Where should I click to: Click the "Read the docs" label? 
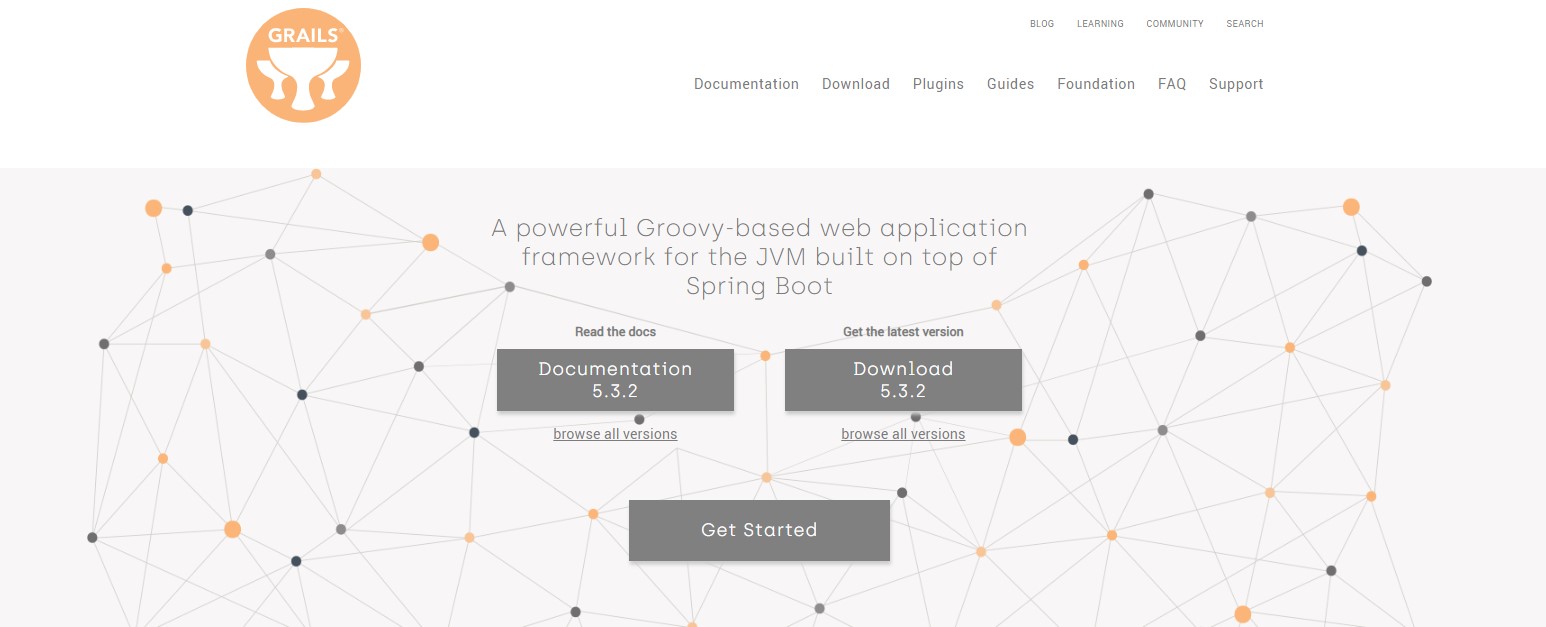(615, 332)
